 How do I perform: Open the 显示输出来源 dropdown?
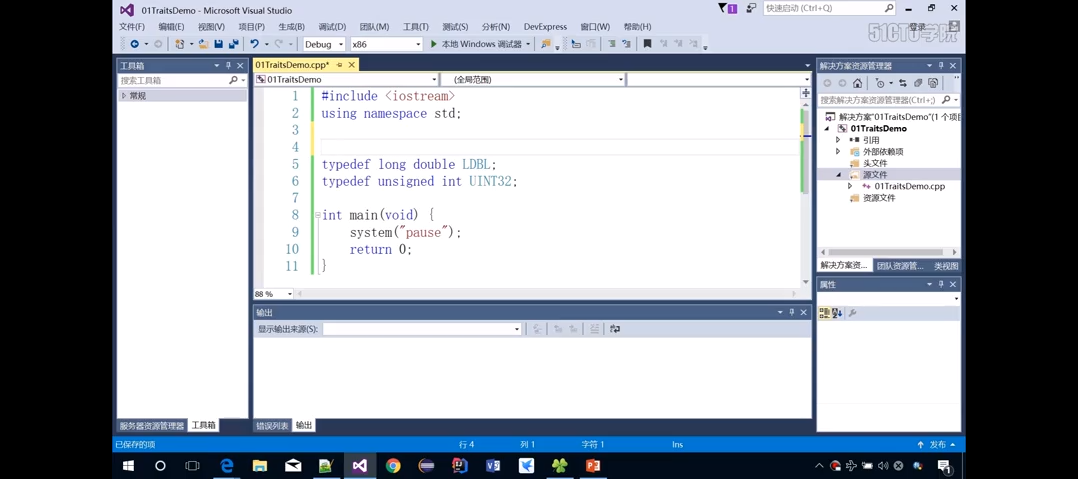(x=422, y=329)
